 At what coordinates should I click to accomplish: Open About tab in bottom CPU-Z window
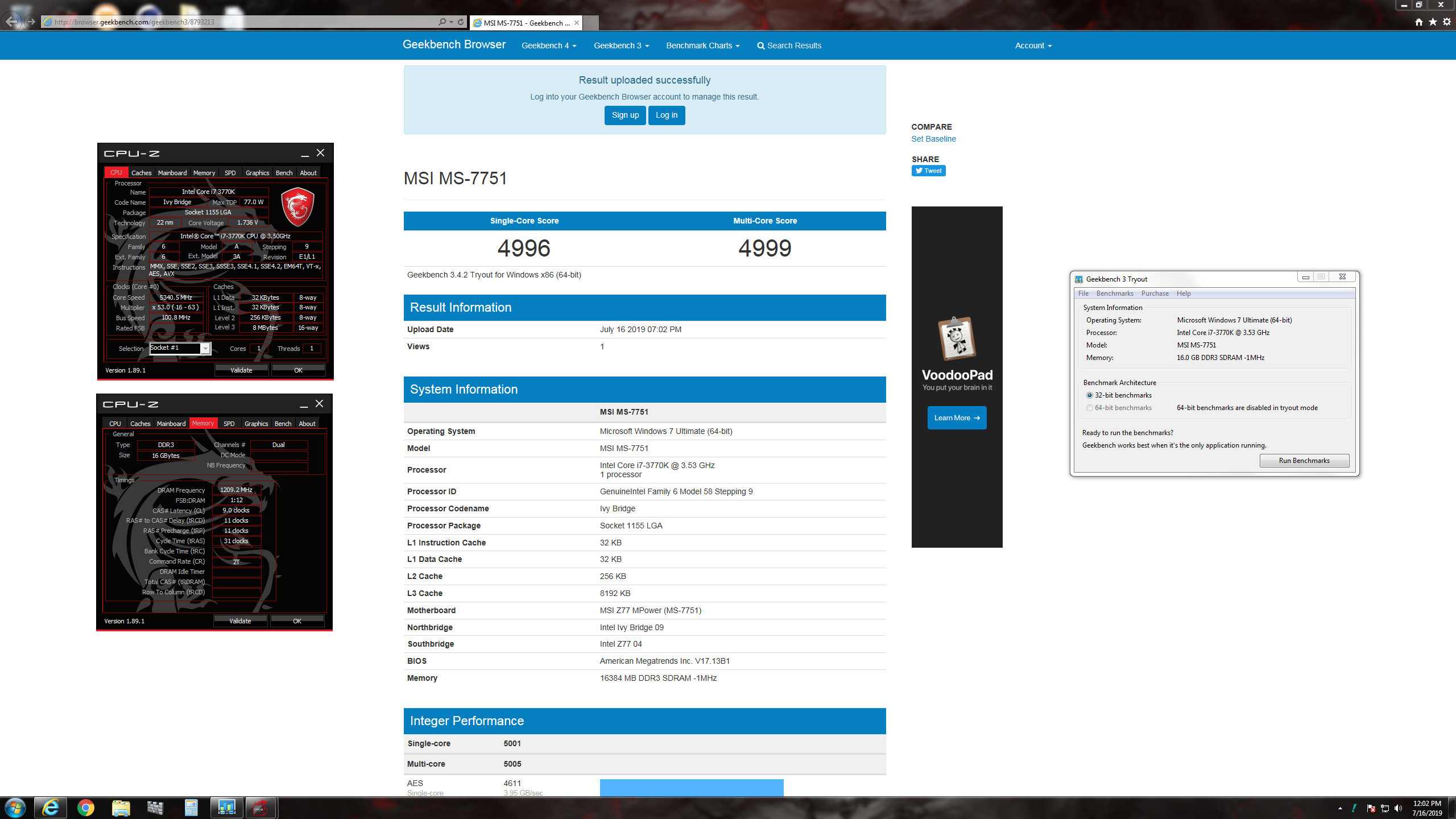(307, 423)
